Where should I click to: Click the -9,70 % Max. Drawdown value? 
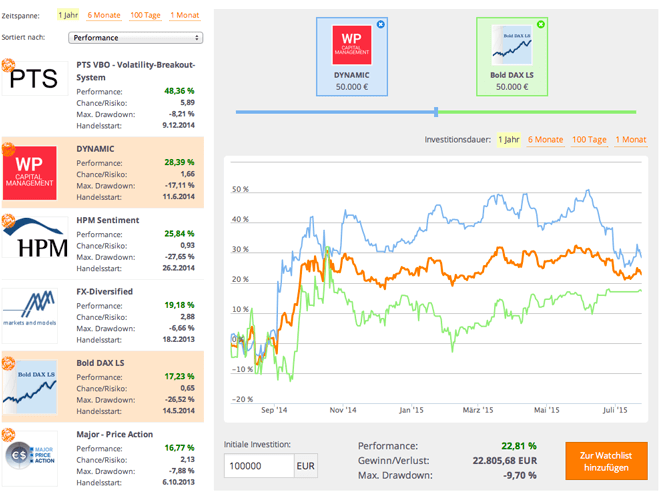[520, 475]
